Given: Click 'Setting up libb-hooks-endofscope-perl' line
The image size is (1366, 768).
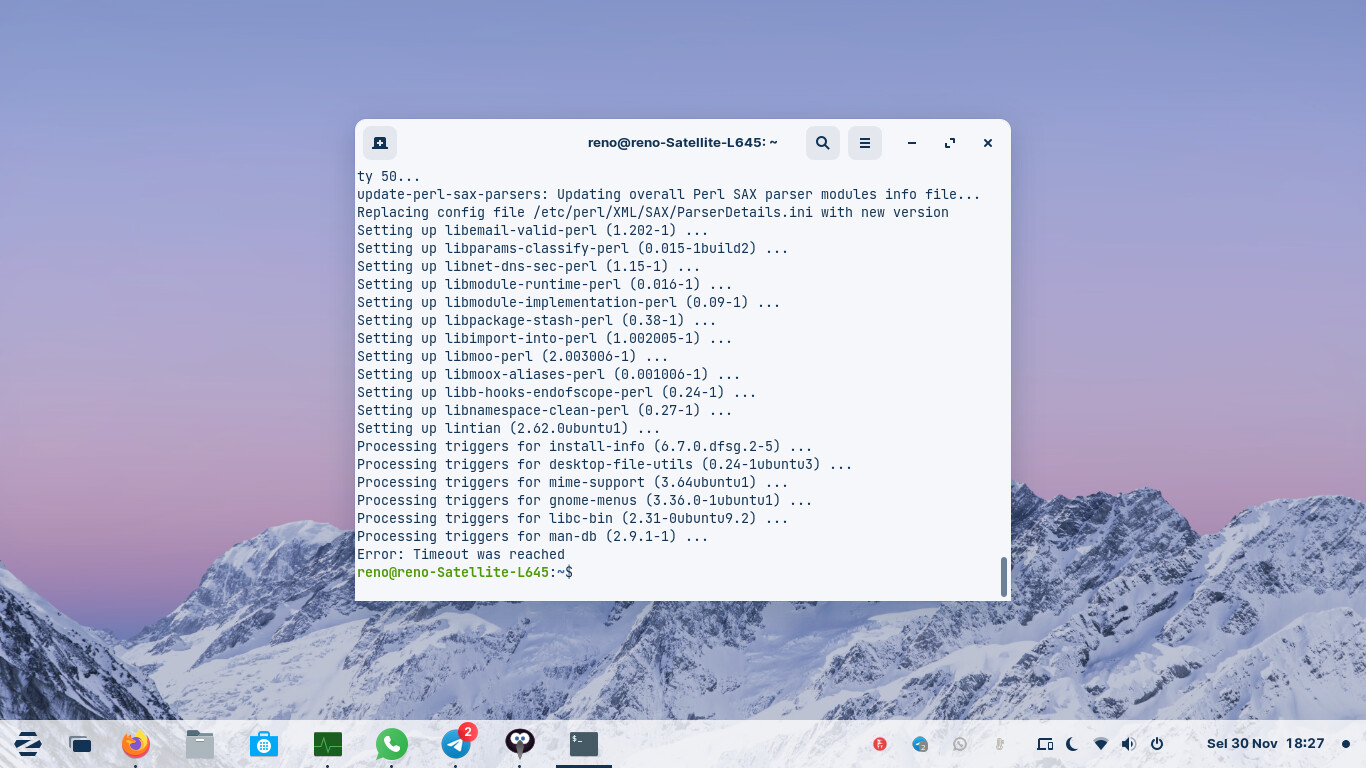Looking at the screenshot, I should point(556,392).
